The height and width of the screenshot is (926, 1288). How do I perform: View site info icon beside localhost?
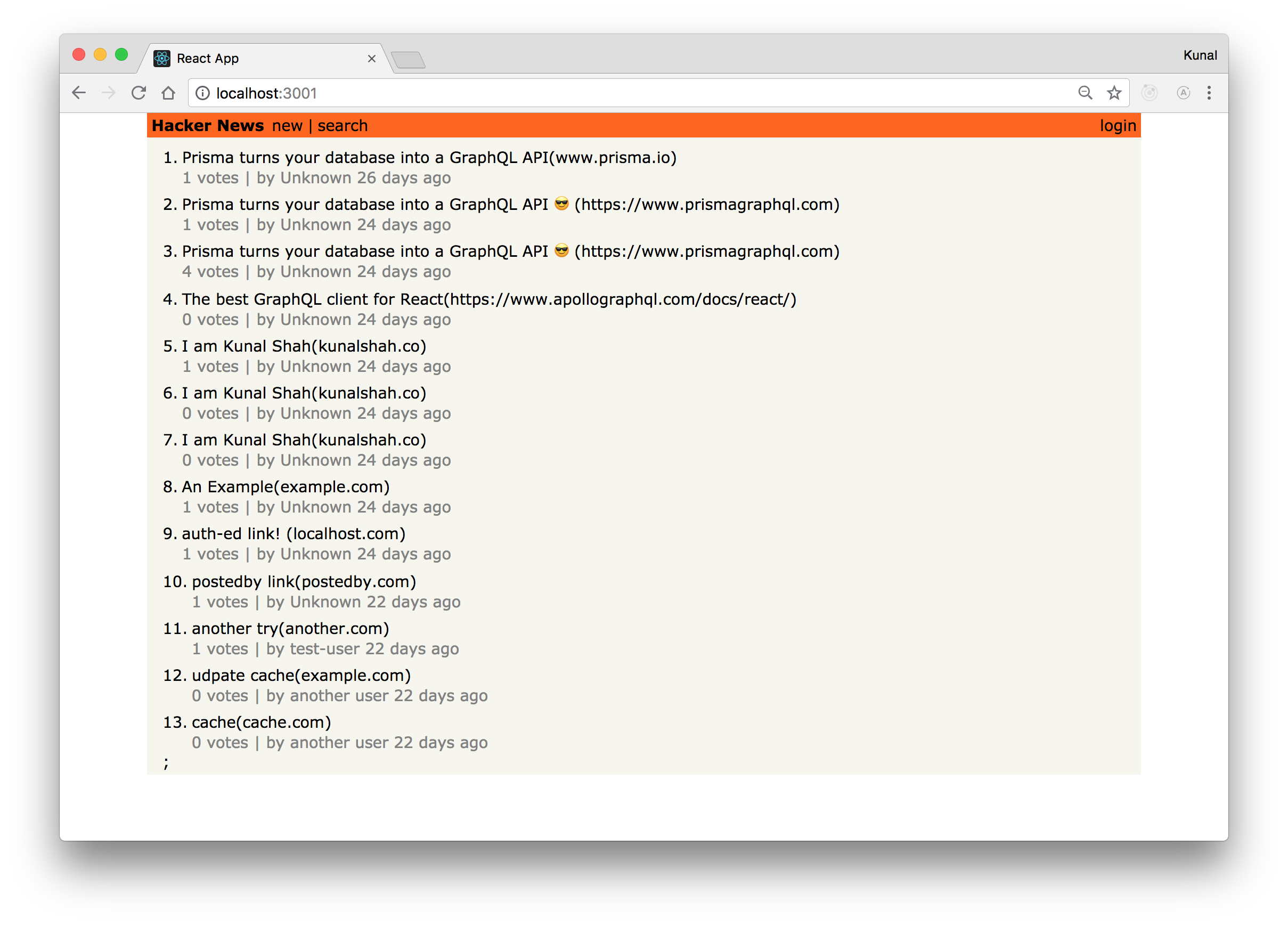[x=203, y=93]
